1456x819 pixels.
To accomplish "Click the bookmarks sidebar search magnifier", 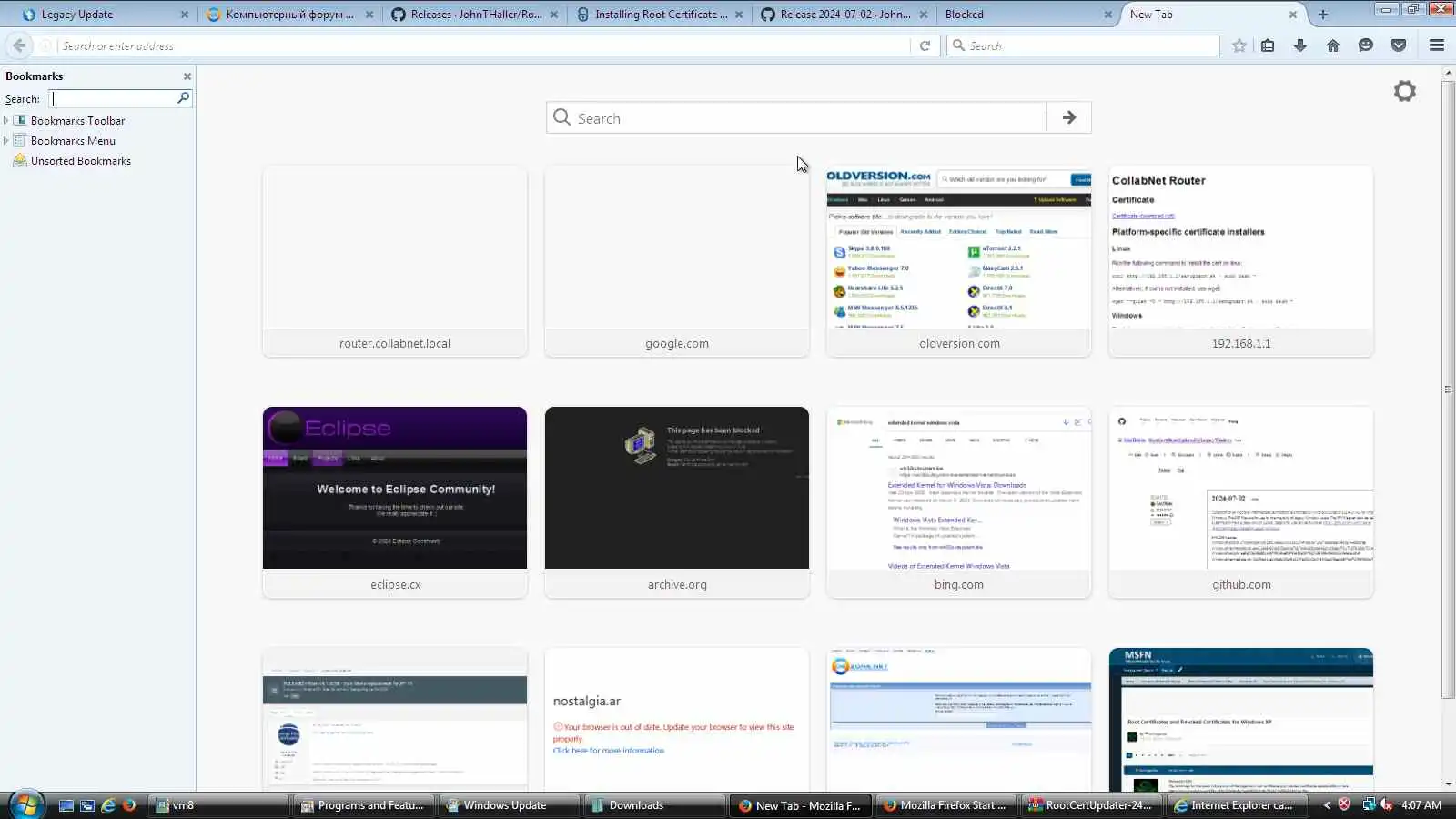I will (x=183, y=97).
